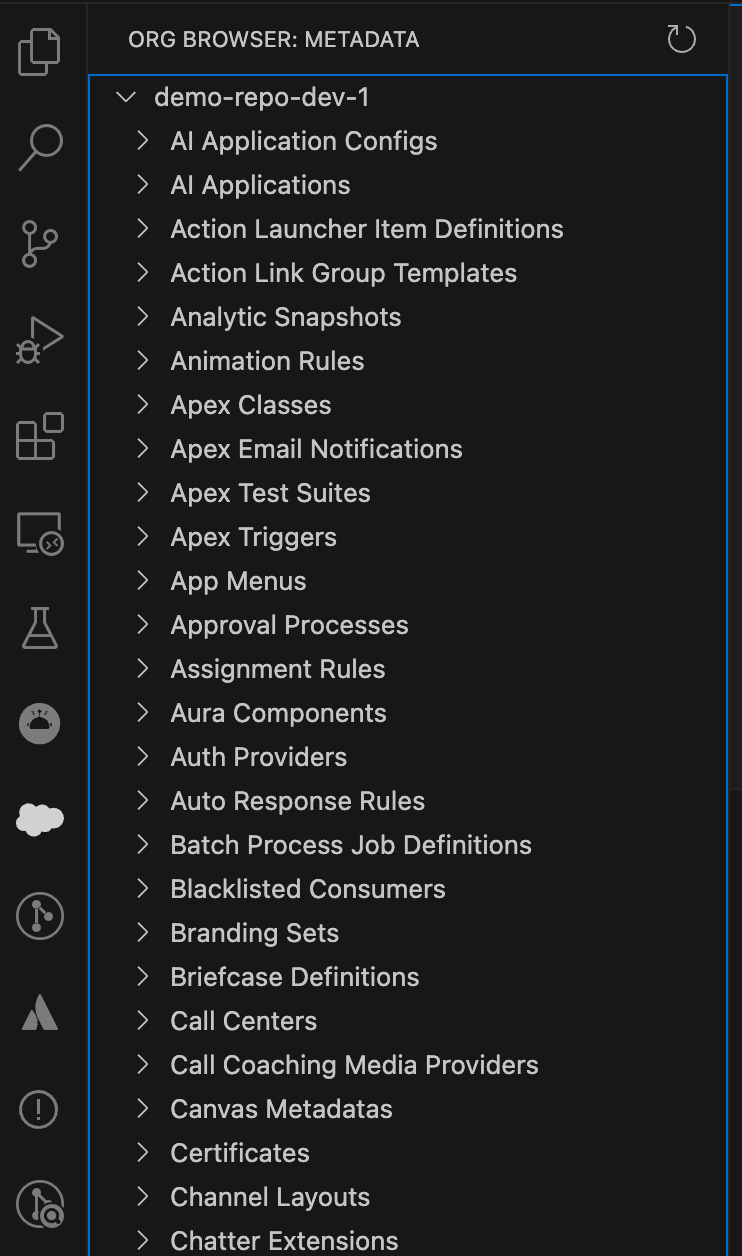Select the Auto Response Rules row

point(408,801)
